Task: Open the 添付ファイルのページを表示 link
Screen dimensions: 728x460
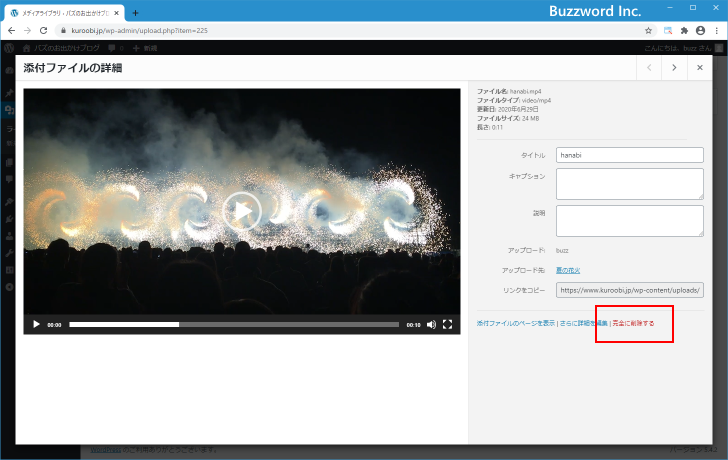Action: 516,324
